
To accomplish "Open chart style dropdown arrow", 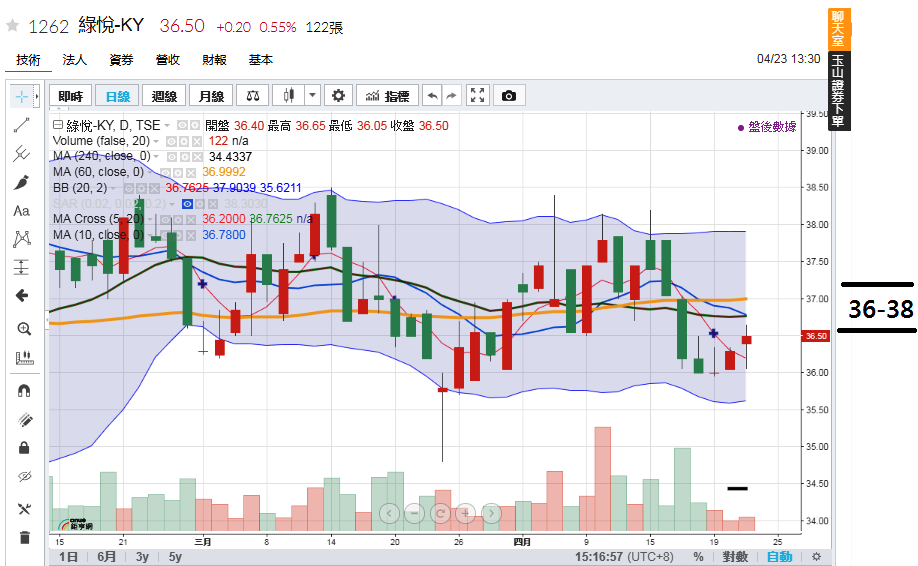I will [313, 96].
